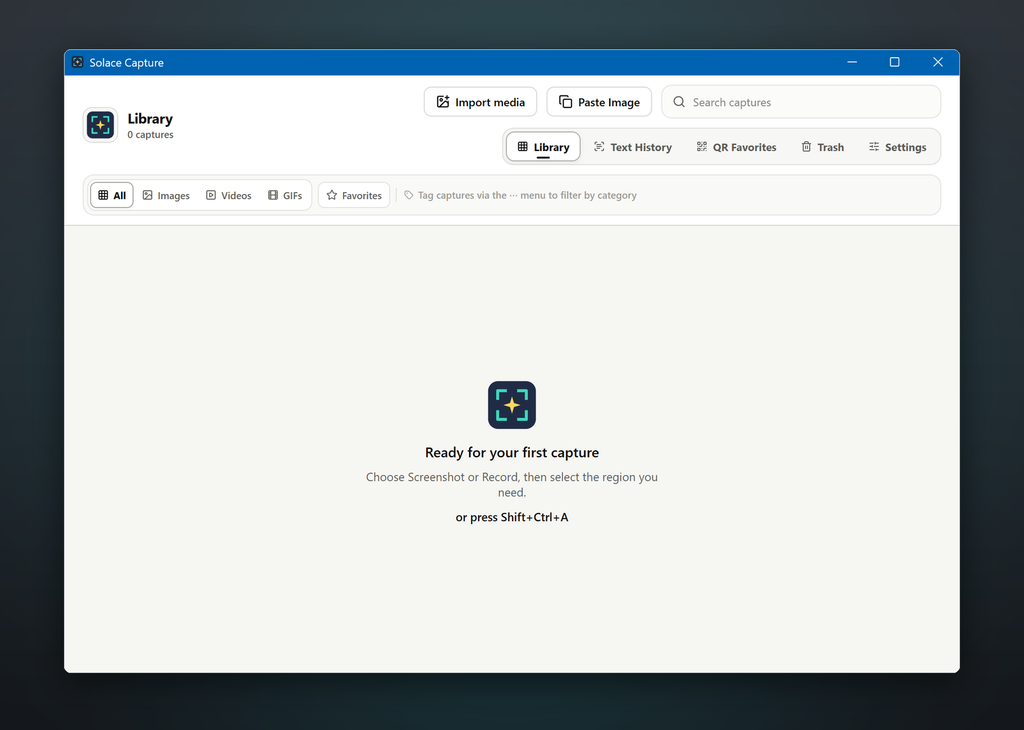Maximize the Solace Capture window
This screenshot has height=730, width=1024.
[895, 62]
